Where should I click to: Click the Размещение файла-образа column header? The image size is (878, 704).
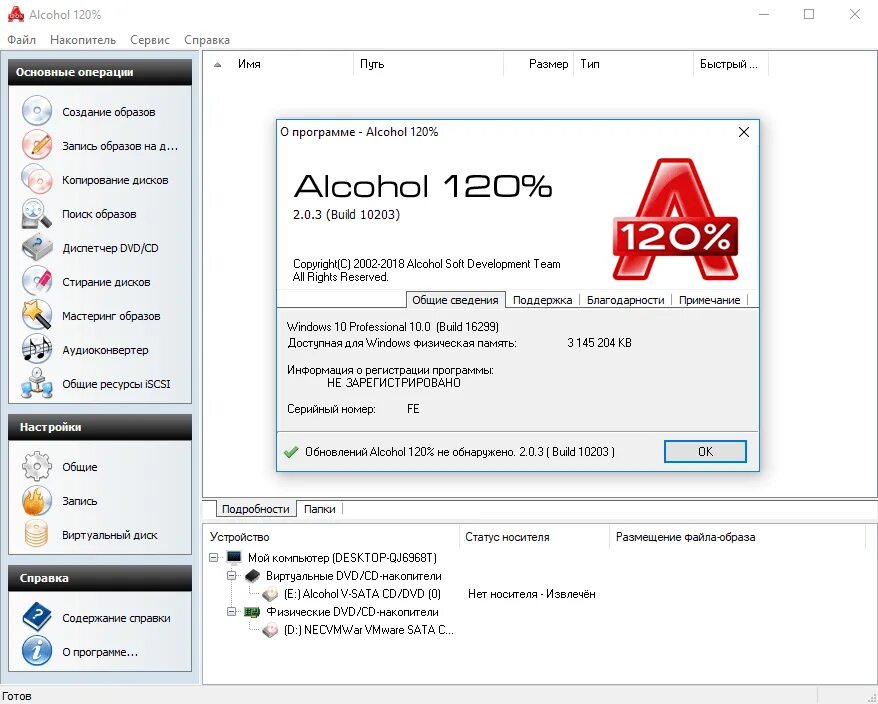coord(737,537)
